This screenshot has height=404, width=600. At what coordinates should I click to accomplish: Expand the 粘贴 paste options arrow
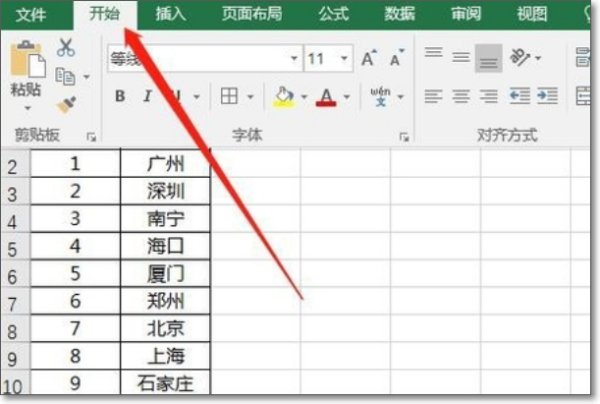pyautogui.click(x=27, y=108)
